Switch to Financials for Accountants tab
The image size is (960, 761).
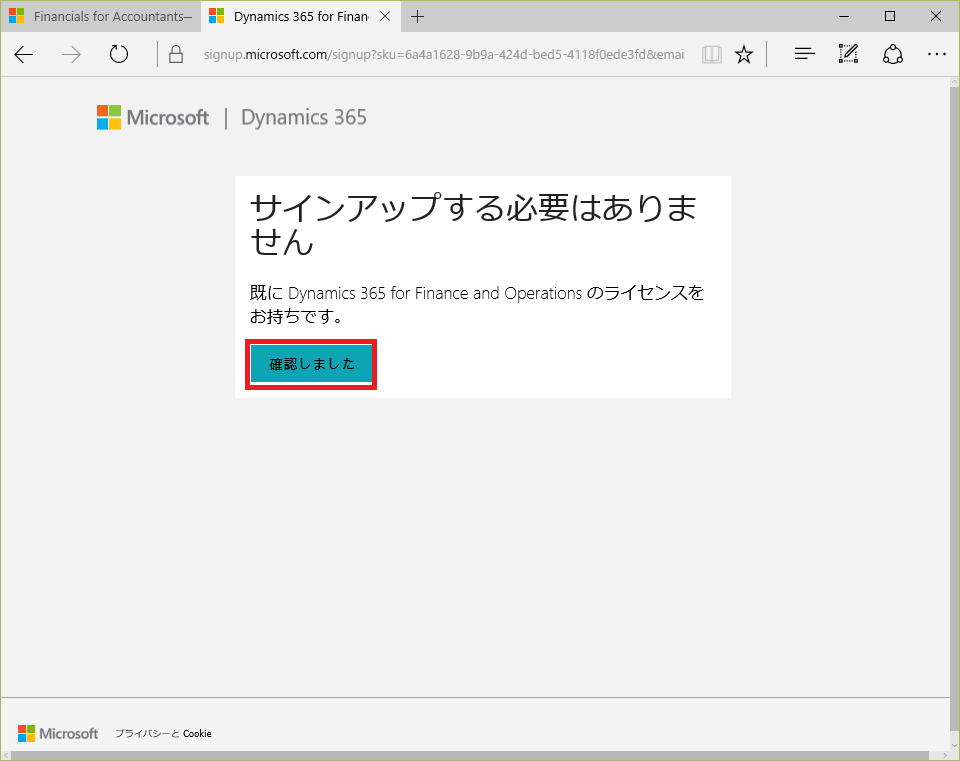pyautogui.click(x=101, y=17)
